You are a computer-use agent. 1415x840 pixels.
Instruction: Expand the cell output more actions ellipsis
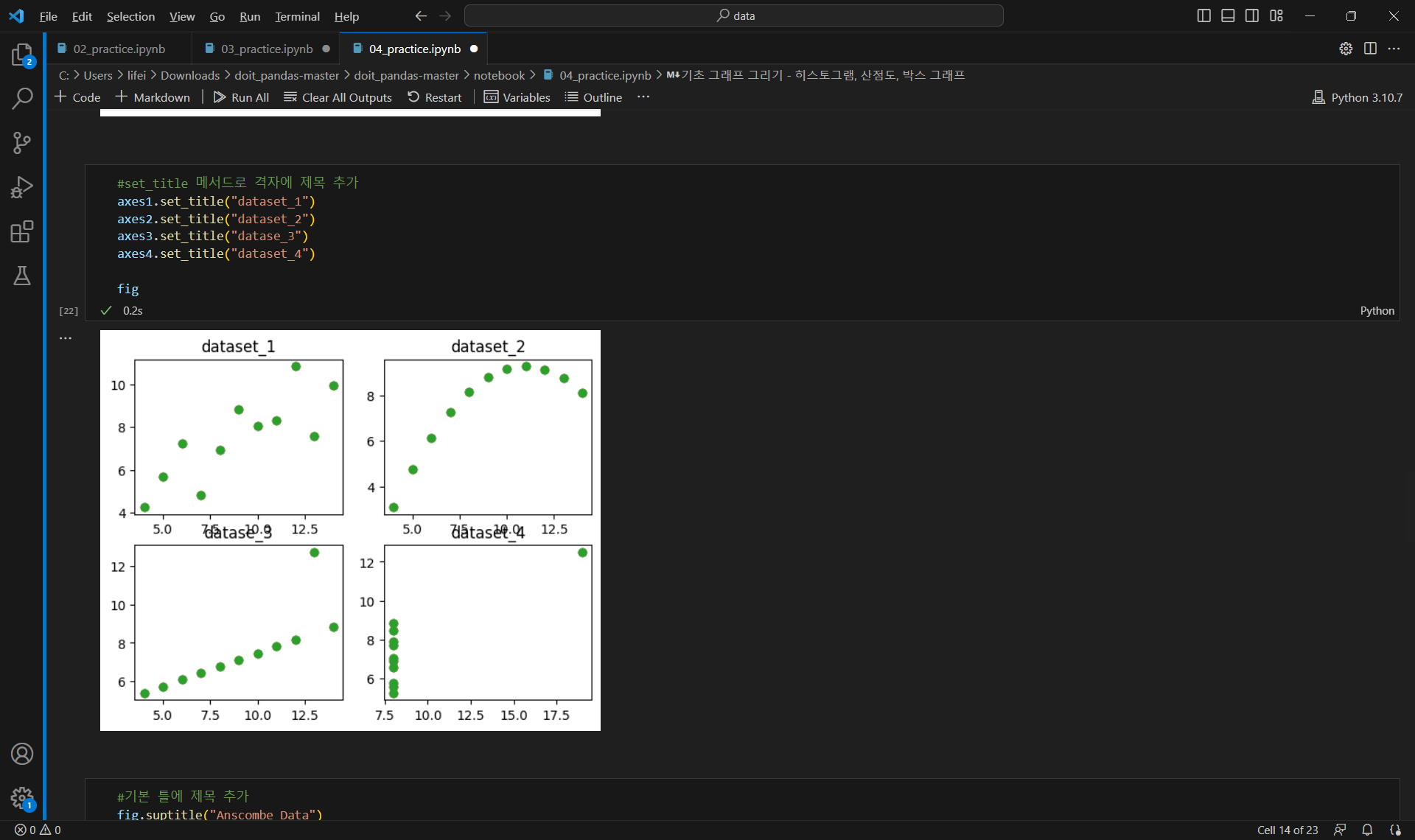pos(66,338)
